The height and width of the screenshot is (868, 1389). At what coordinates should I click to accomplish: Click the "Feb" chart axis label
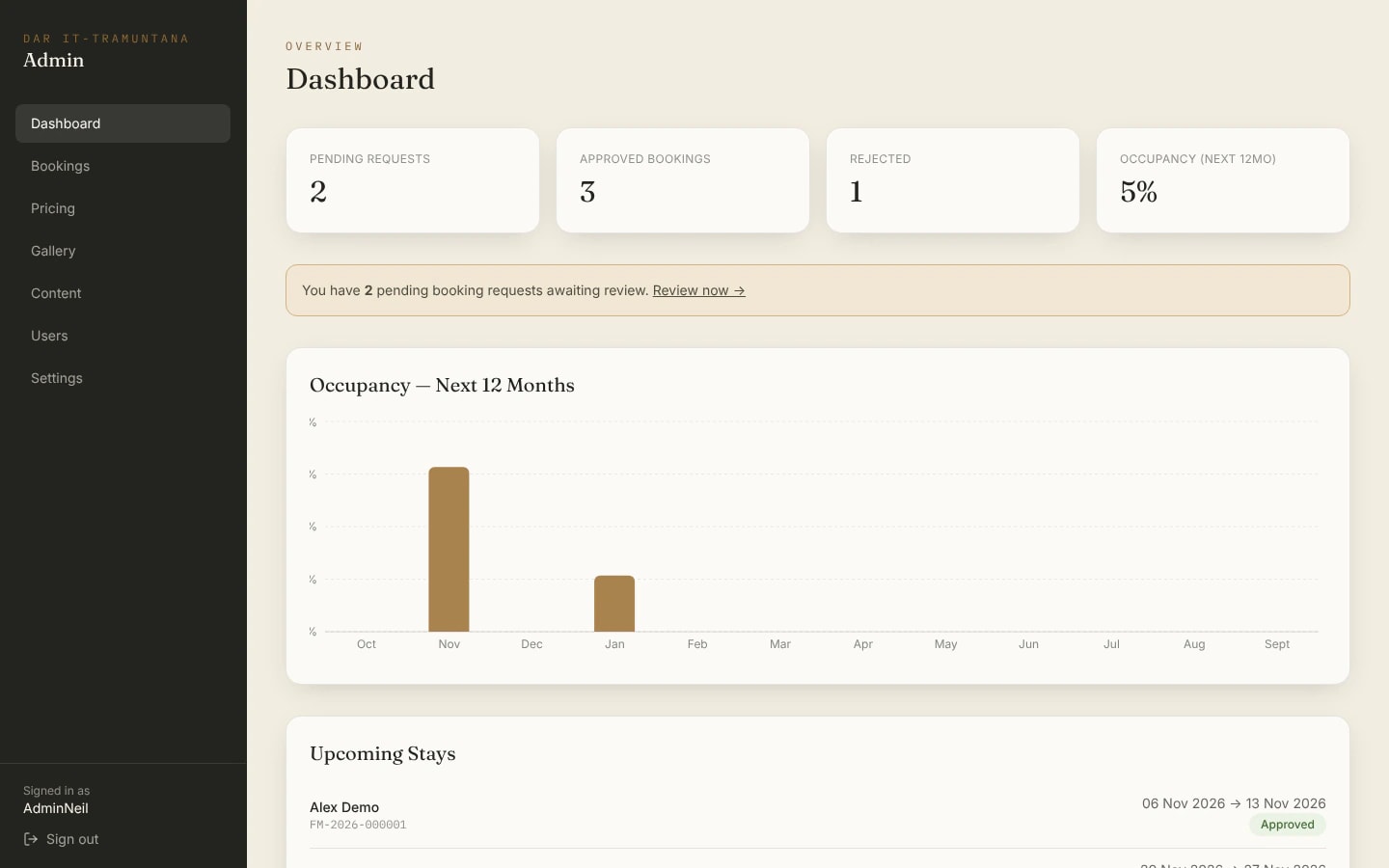pos(697,644)
